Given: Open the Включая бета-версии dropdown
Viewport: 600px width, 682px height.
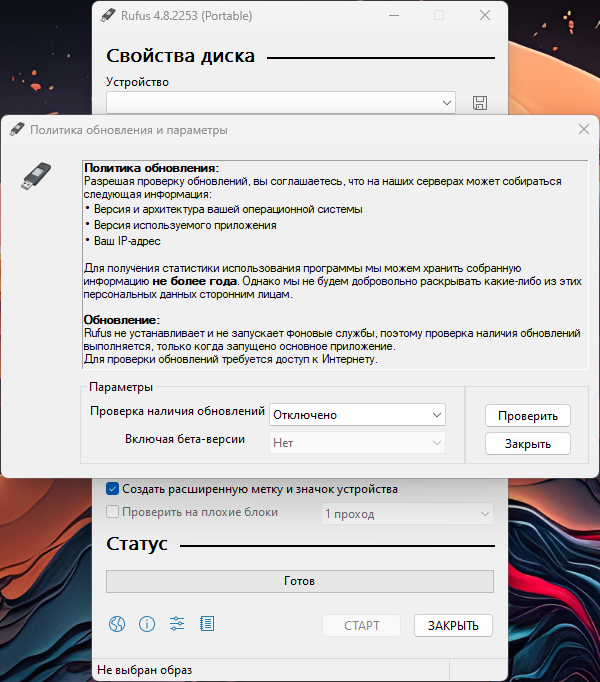Looking at the screenshot, I should click(357, 443).
